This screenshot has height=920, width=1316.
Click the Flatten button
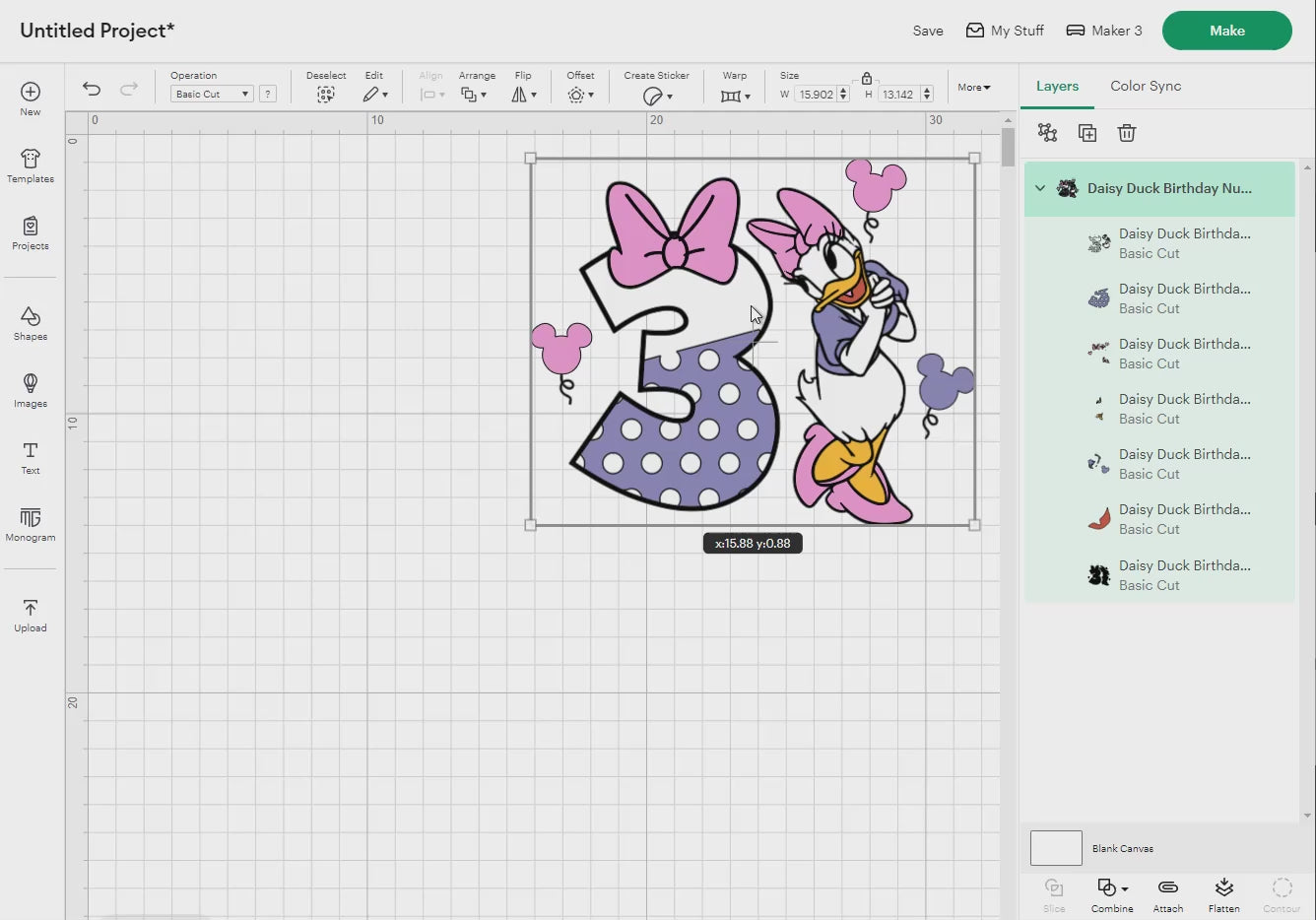click(x=1224, y=895)
